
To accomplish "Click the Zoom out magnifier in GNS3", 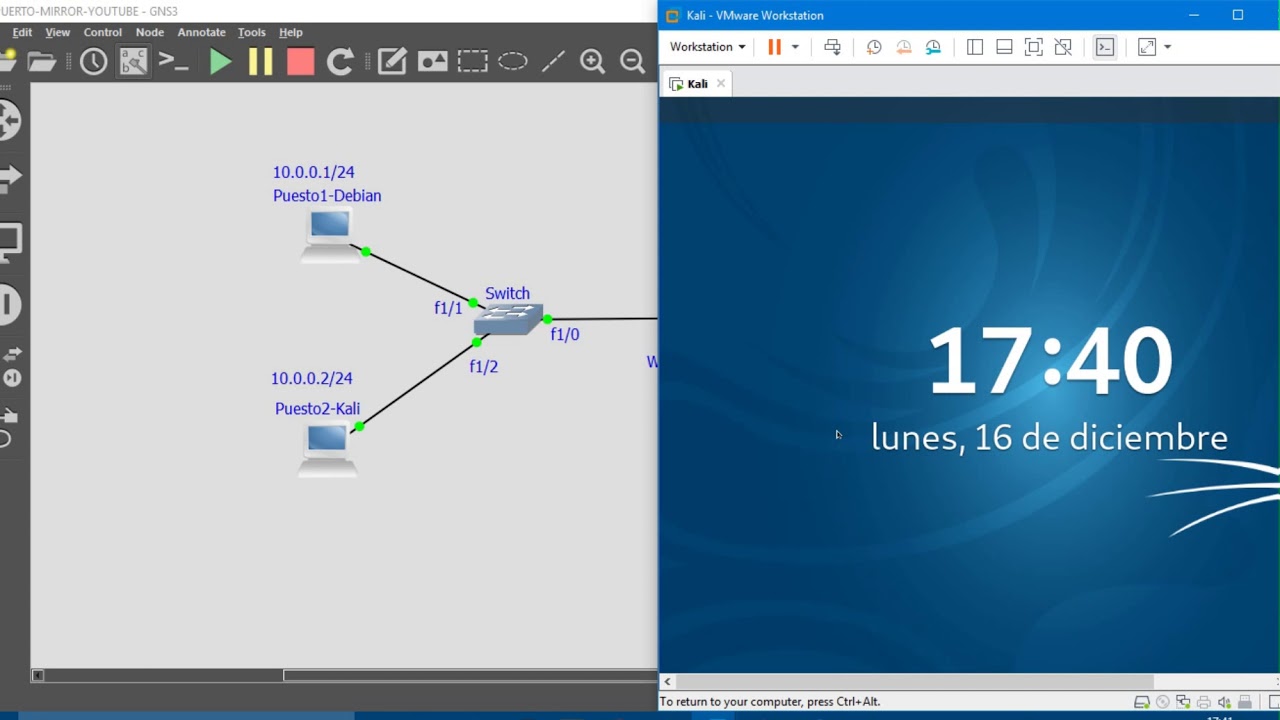I will tap(633, 62).
